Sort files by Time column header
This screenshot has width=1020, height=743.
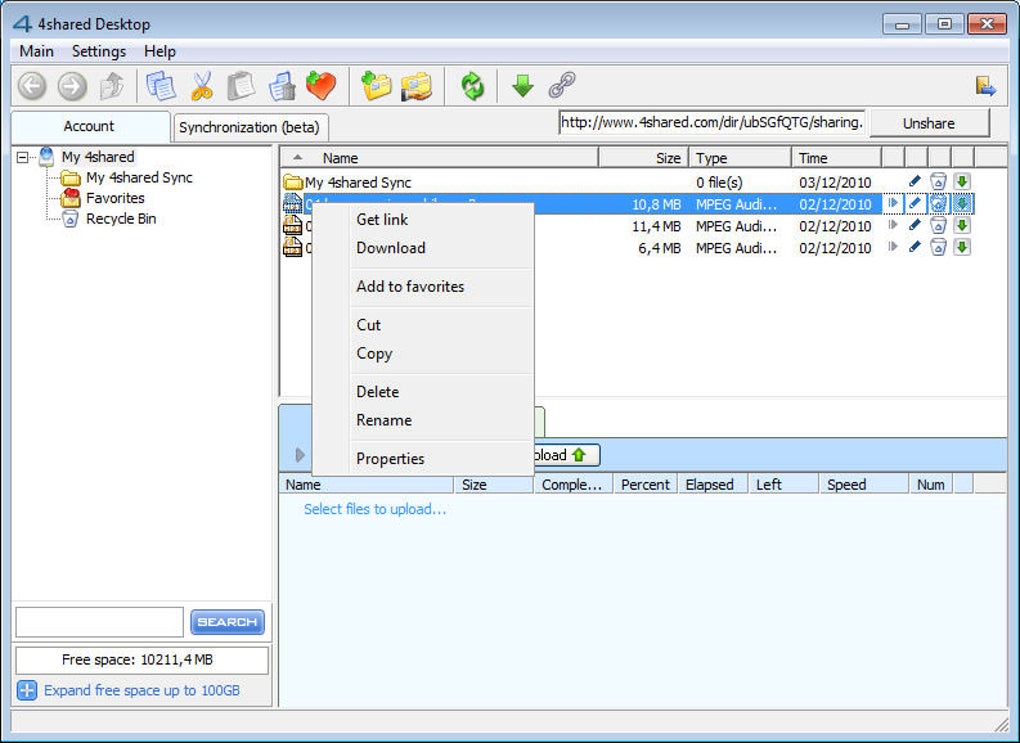pos(837,158)
